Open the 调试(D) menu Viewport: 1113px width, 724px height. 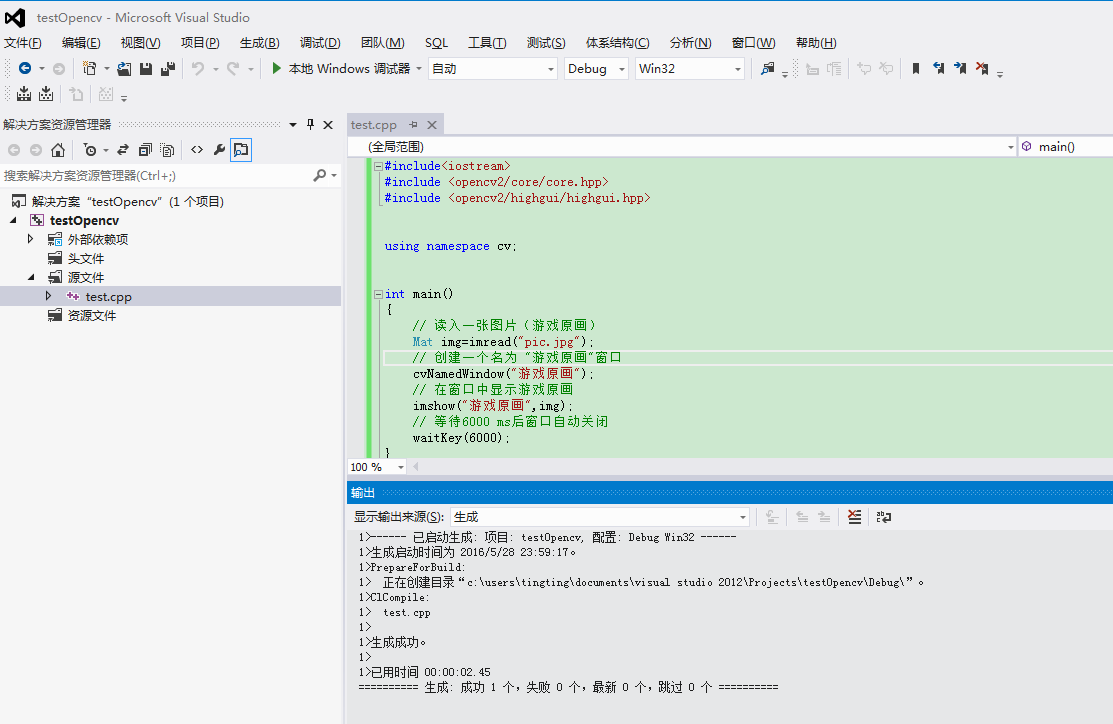pyautogui.click(x=320, y=43)
